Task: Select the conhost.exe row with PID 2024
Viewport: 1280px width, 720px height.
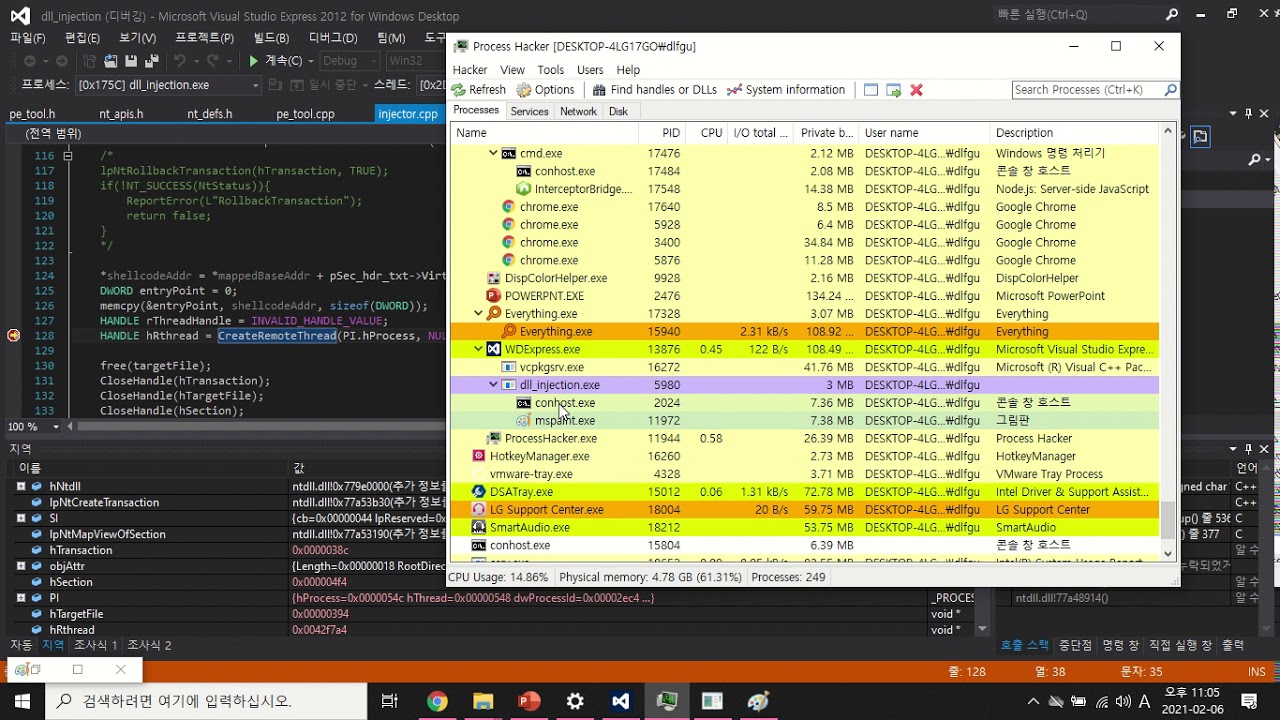Action: pyautogui.click(x=805, y=403)
